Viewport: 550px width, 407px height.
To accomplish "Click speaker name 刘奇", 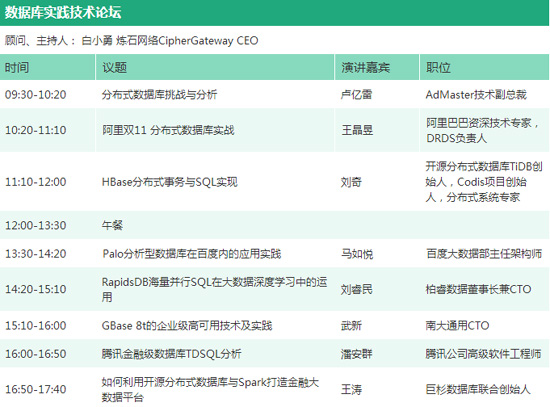I will click(x=351, y=182).
